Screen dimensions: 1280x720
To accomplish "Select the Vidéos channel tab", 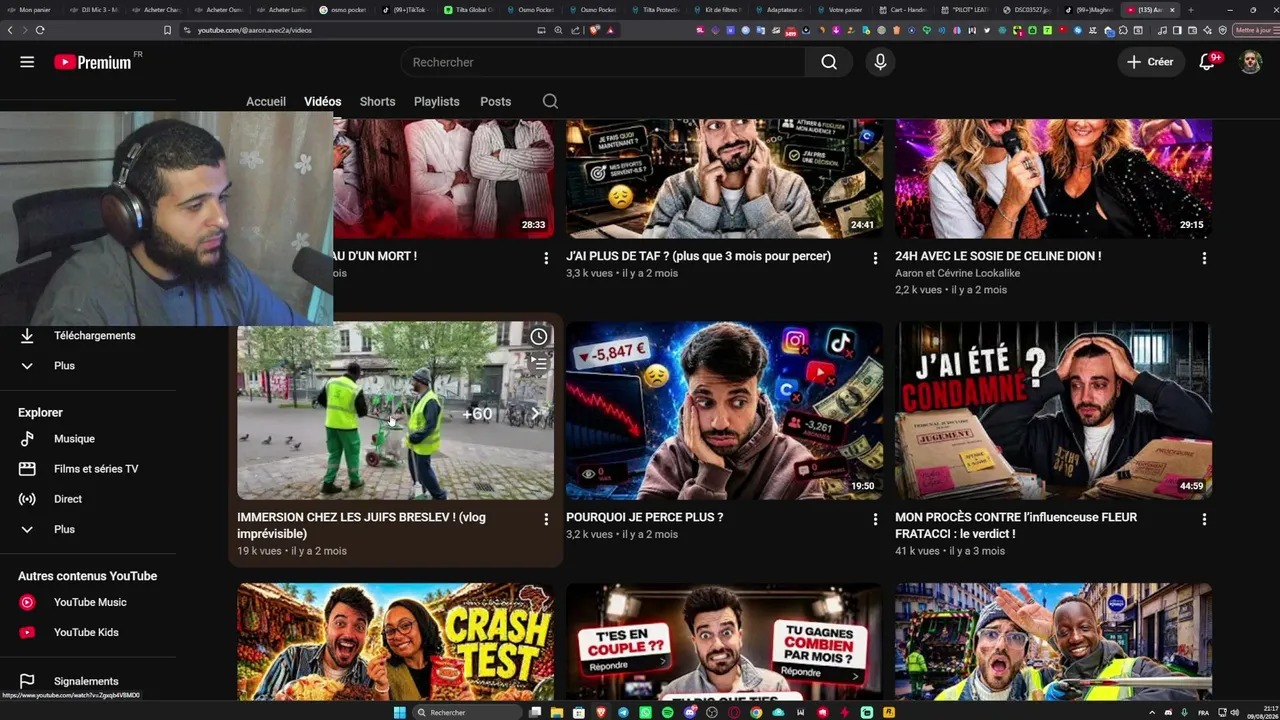I will (323, 101).
